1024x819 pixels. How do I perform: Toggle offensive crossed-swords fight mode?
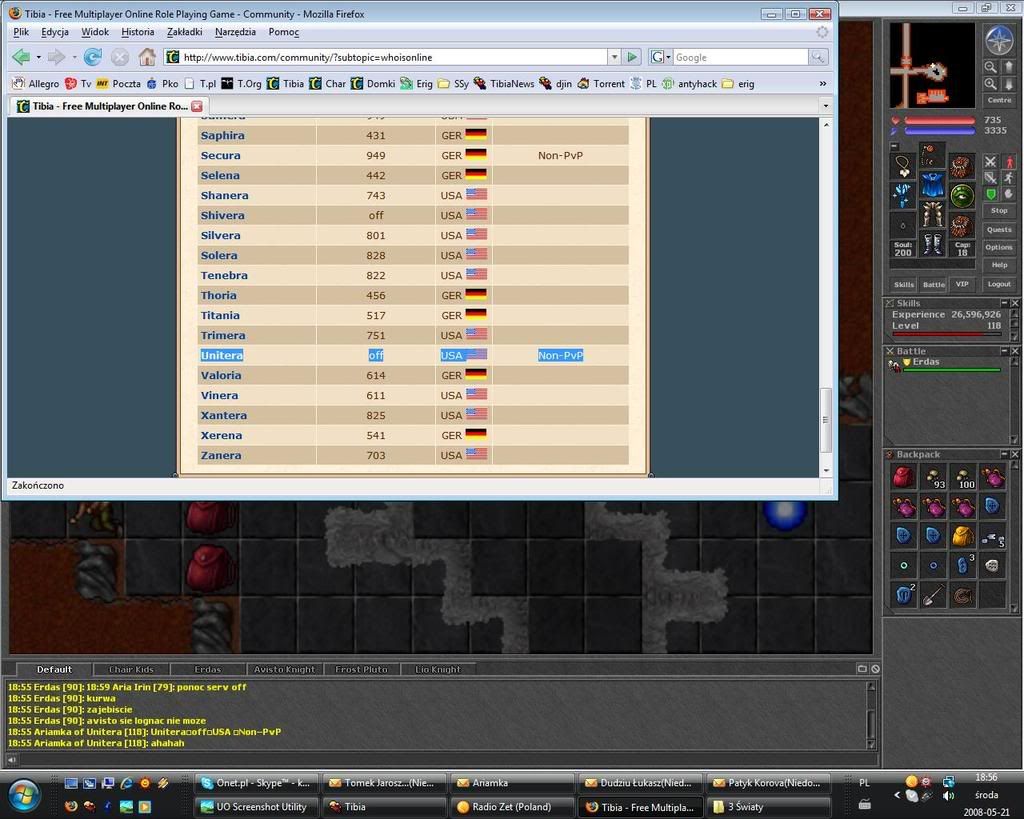(991, 161)
